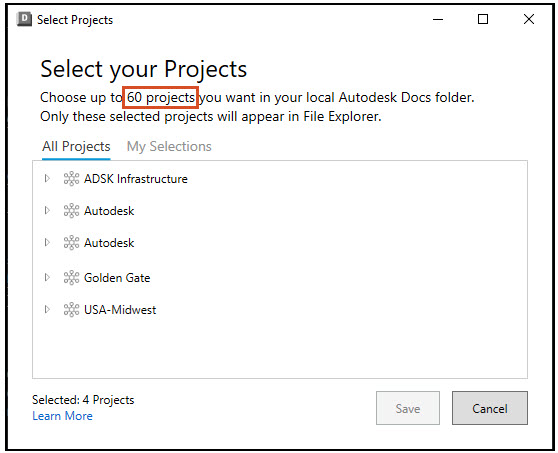Select the USA-Midwest label

(120, 310)
